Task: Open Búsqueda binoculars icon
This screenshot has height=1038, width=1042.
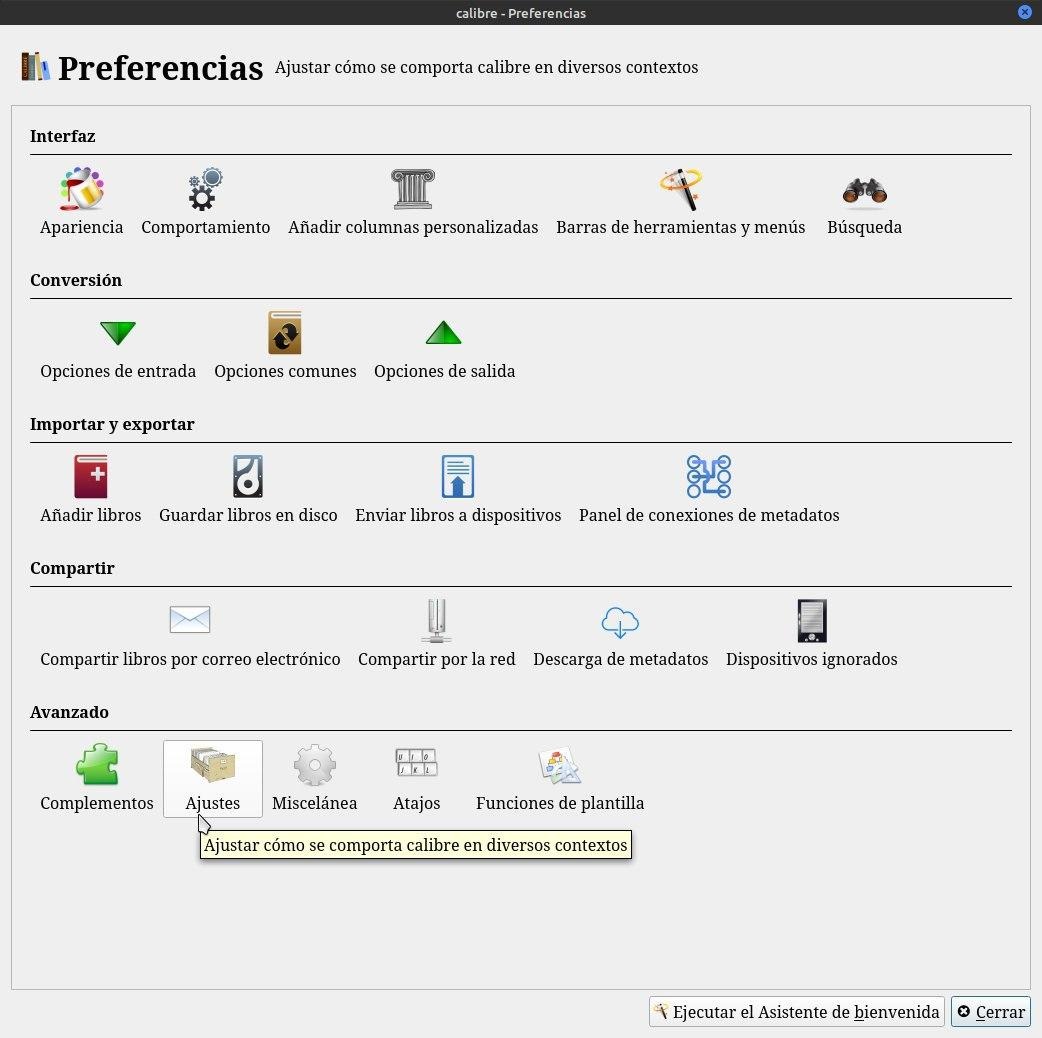Action: (x=865, y=191)
